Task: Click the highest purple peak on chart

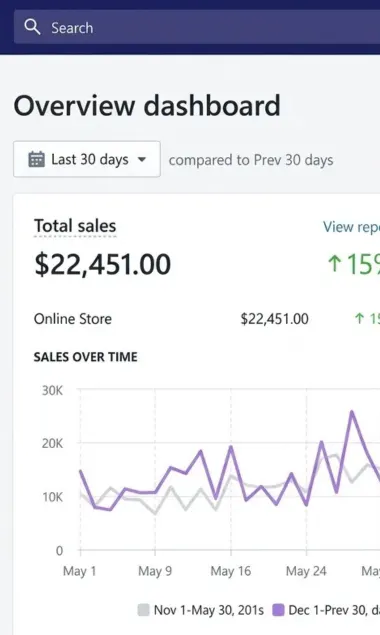Action: 352,411
